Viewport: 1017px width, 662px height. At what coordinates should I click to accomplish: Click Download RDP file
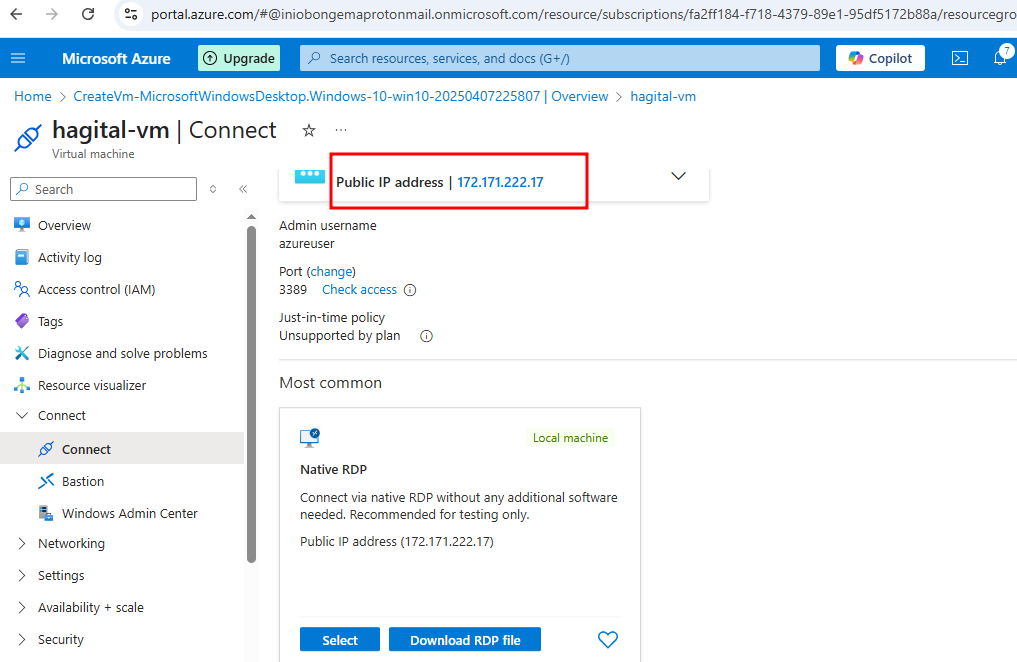(465, 640)
